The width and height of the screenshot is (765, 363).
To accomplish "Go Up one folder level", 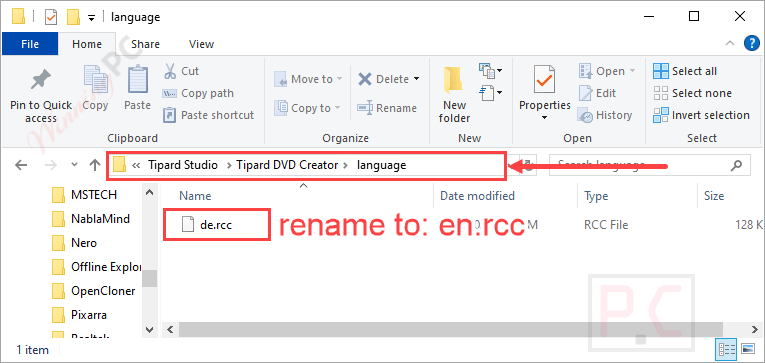I will (95, 165).
